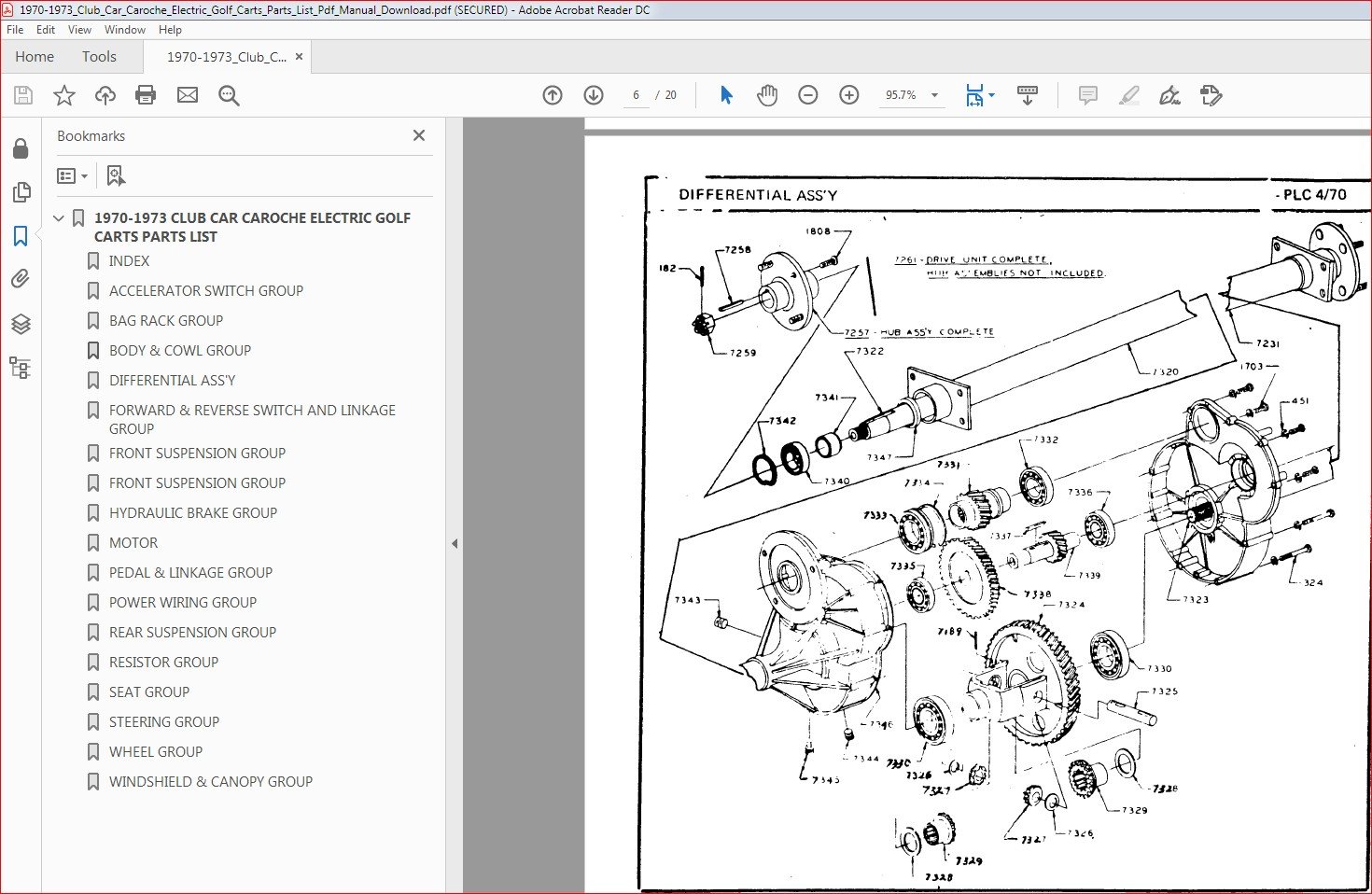The image size is (1372, 894).
Task: Open the INDEX bookmark
Action: 129,261
